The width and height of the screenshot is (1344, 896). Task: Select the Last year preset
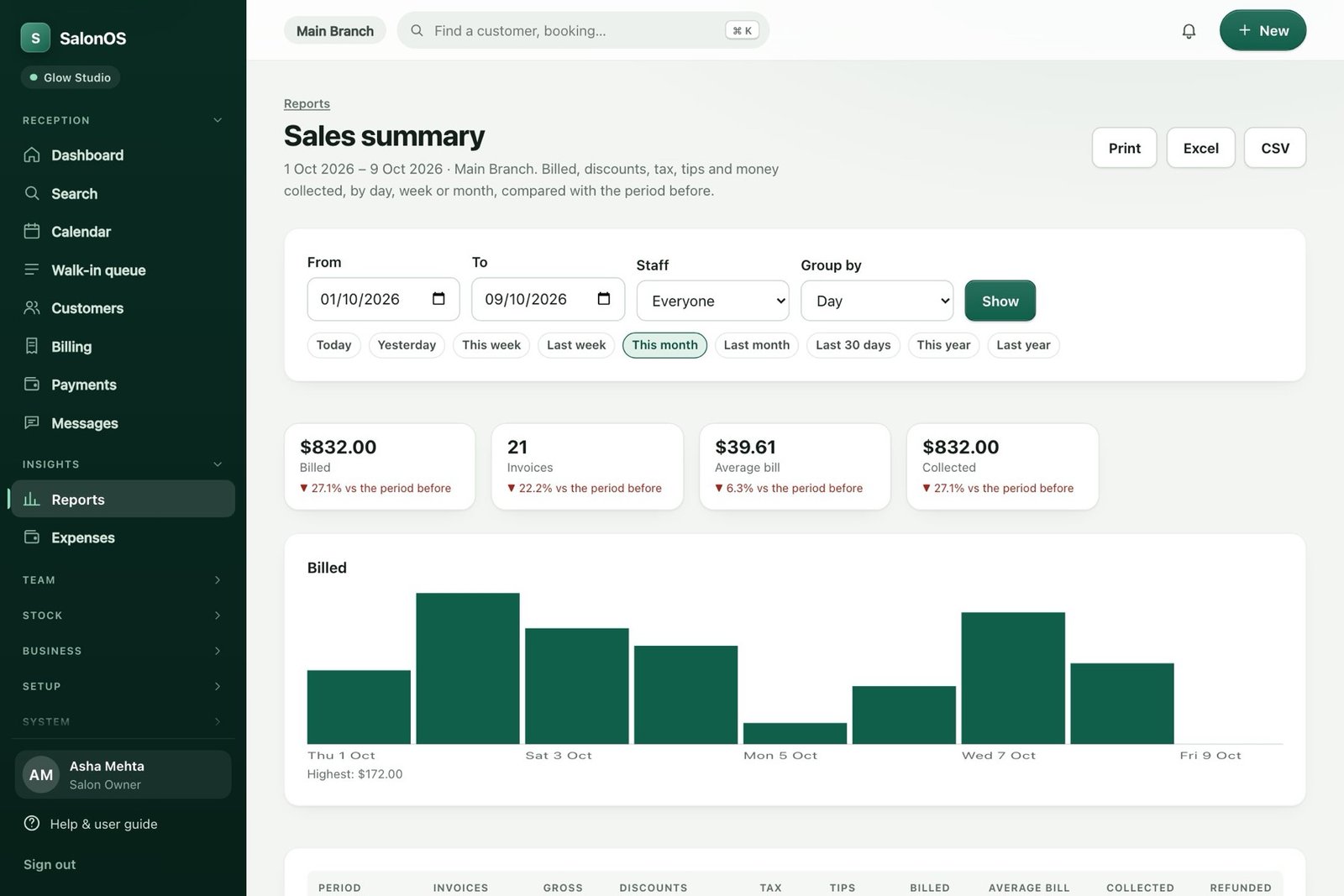point(1023,345)
